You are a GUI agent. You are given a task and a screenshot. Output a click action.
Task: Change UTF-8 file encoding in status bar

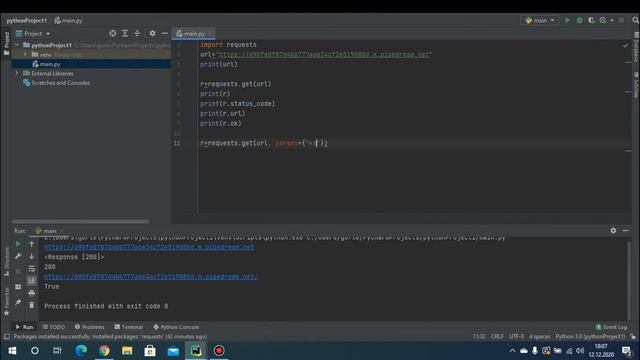(516, 337)
